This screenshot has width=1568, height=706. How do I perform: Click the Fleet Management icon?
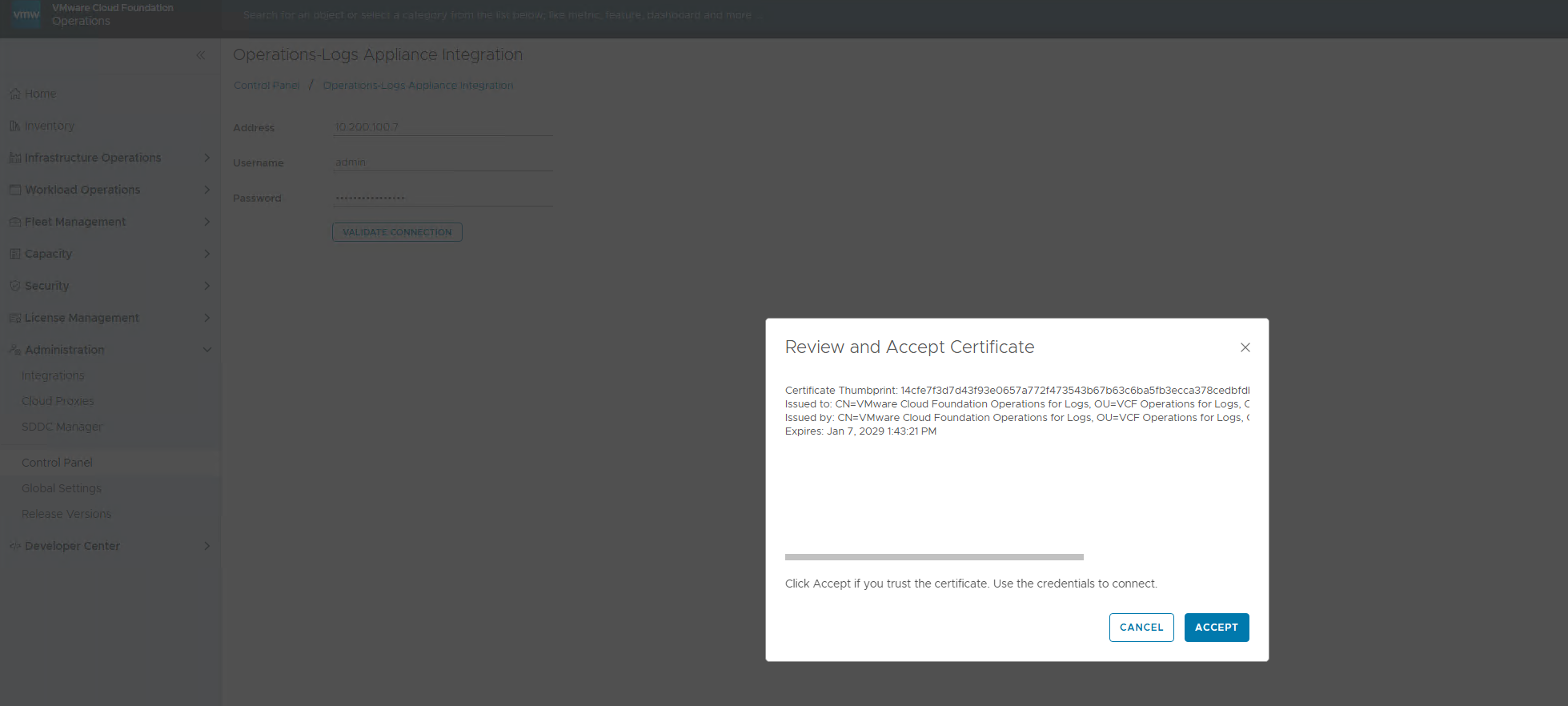14,222
